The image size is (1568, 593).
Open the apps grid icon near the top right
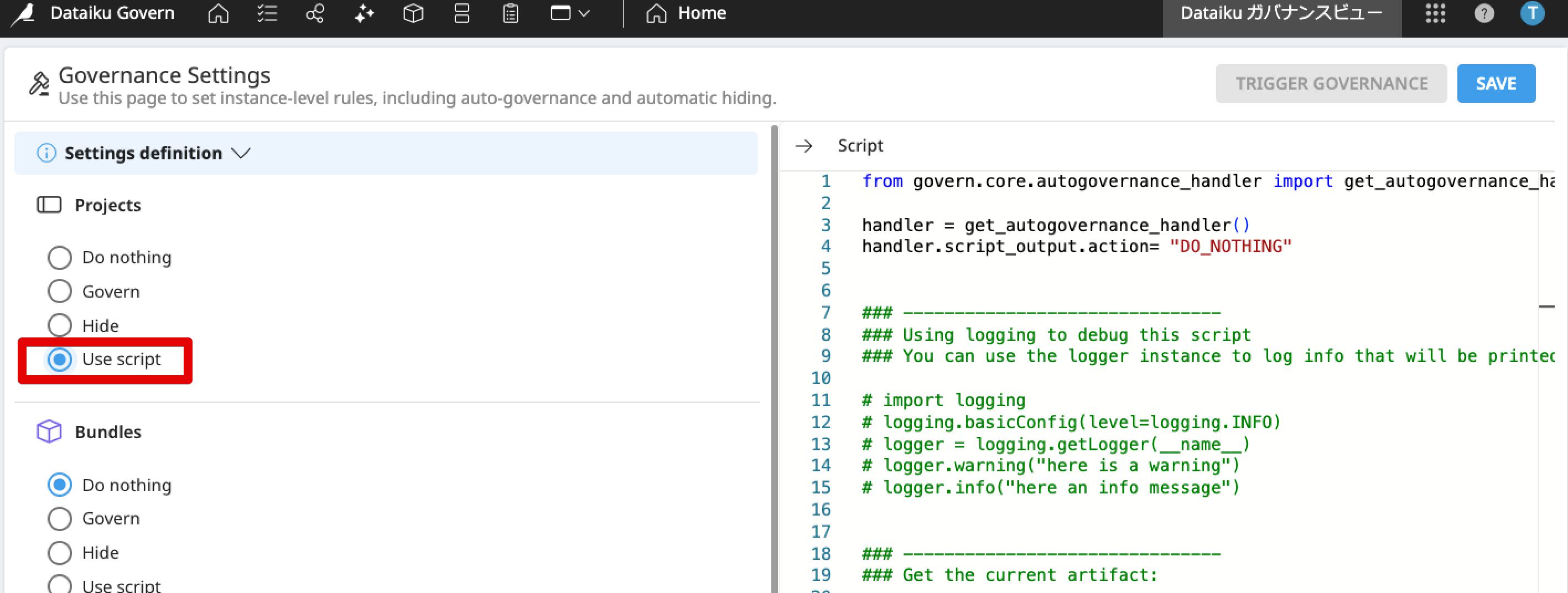coord(1435,13)
